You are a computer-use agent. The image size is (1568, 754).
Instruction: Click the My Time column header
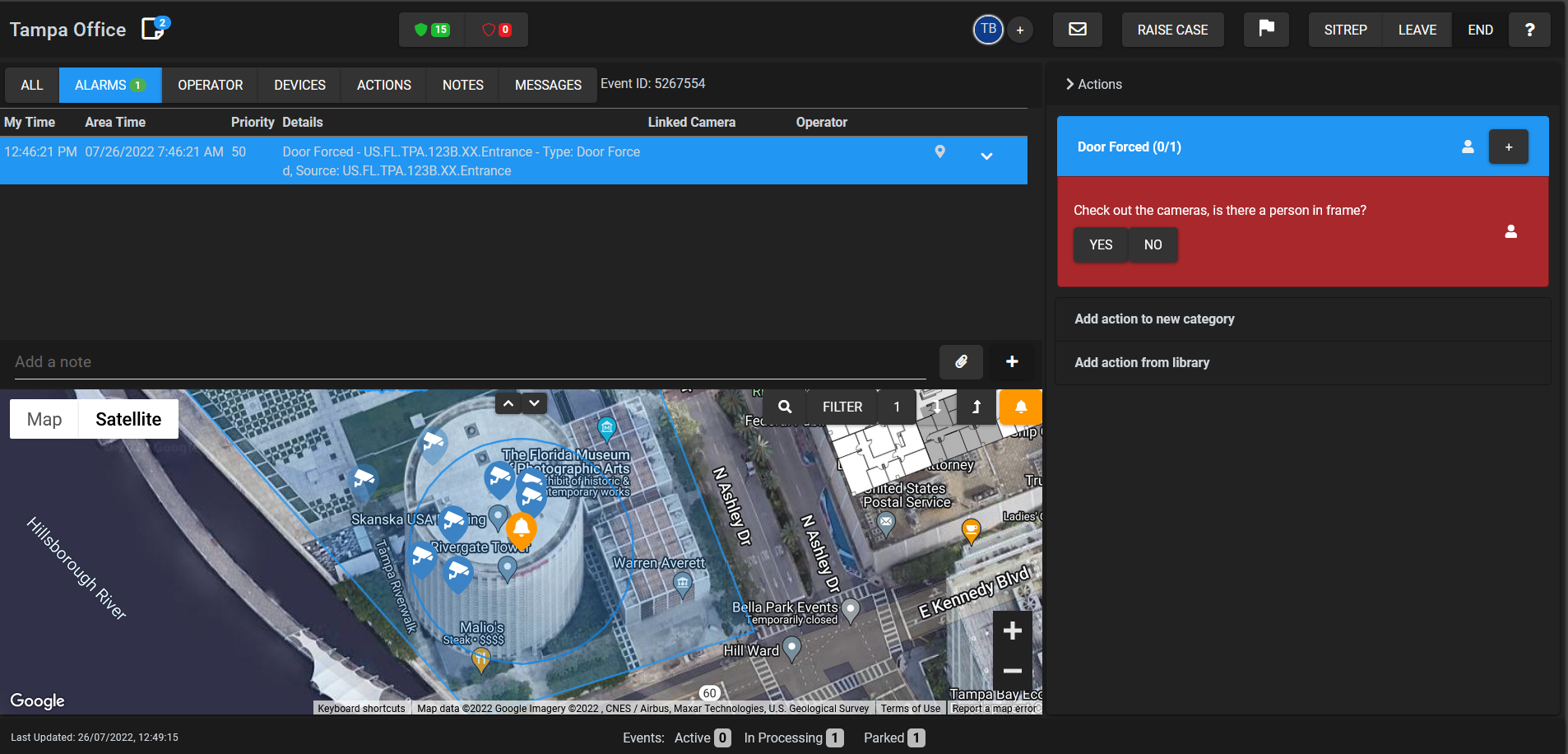(x=30, y=123)
